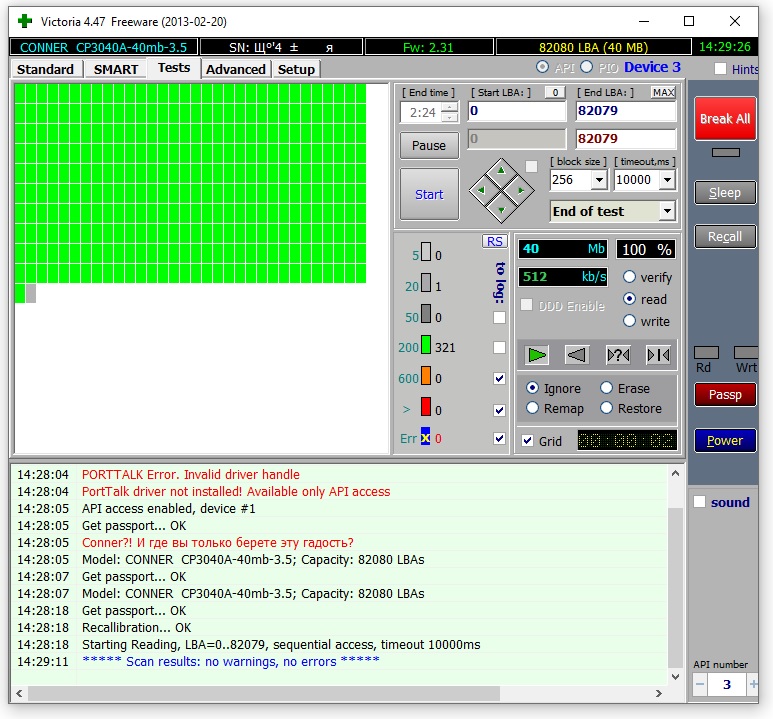
Task: Click the red Break All button
Action: click(x=725, y=118)
